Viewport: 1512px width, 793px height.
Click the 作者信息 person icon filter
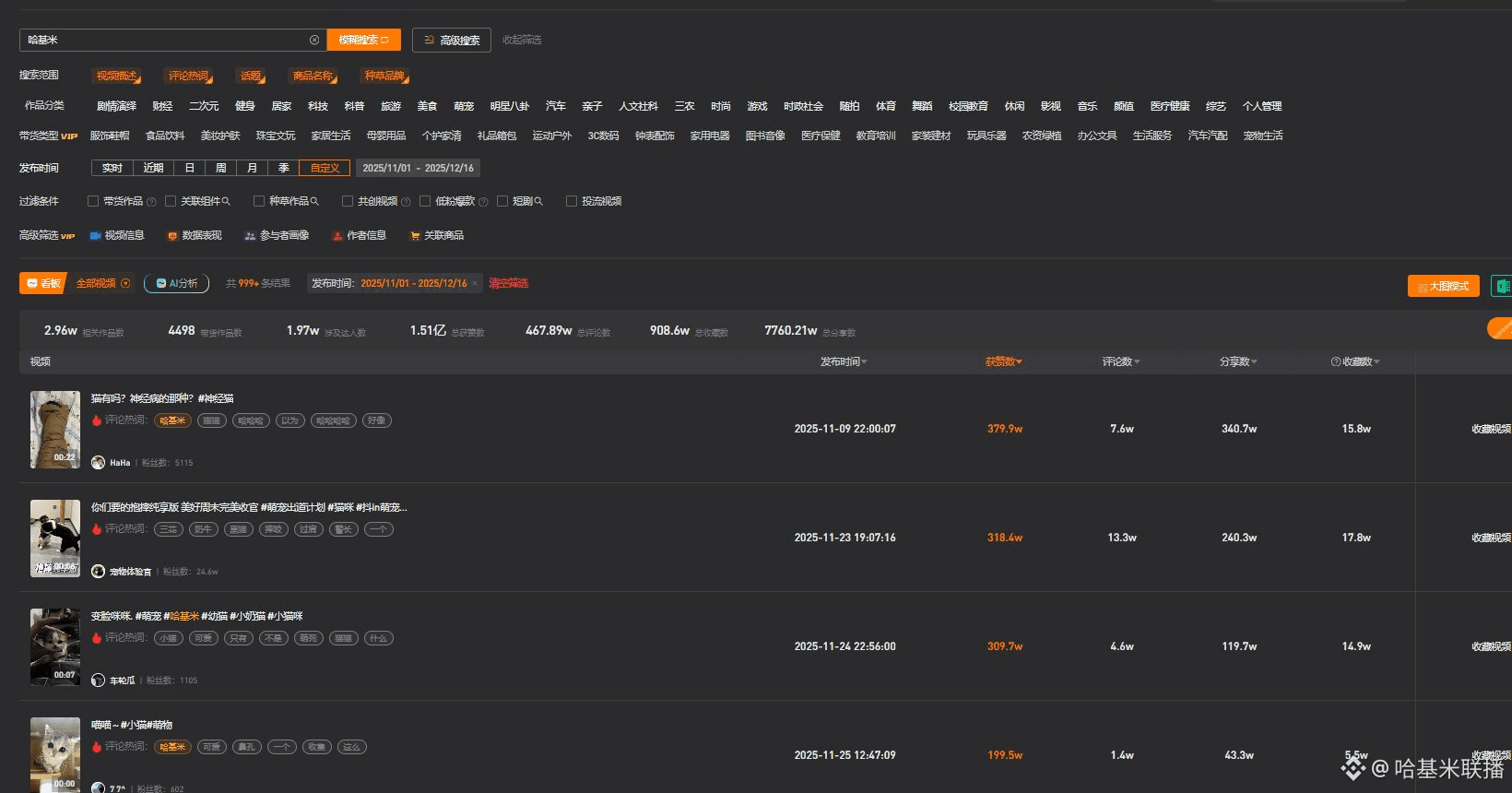337,236
